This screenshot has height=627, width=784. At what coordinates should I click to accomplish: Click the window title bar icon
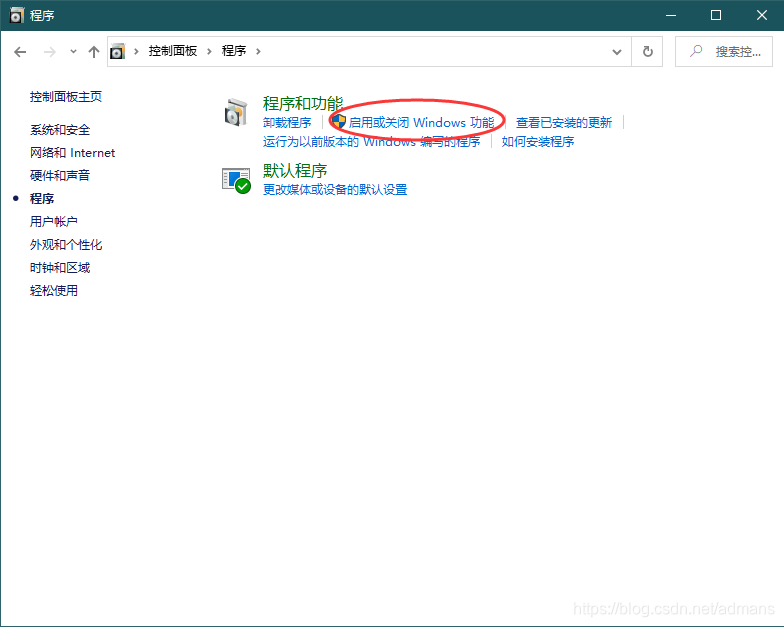(16, 15)
